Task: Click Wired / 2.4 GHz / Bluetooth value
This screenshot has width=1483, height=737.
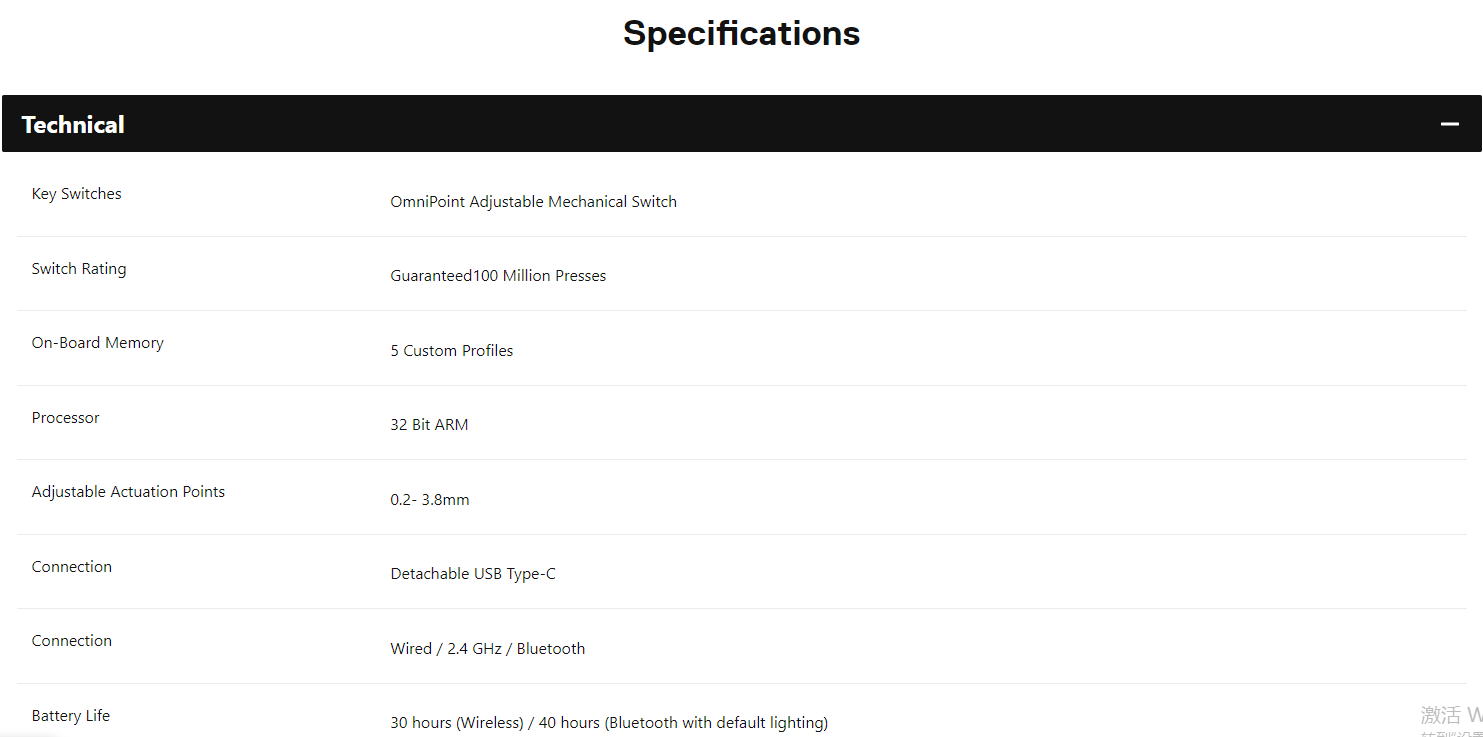Action: click(x=487, y=649)
